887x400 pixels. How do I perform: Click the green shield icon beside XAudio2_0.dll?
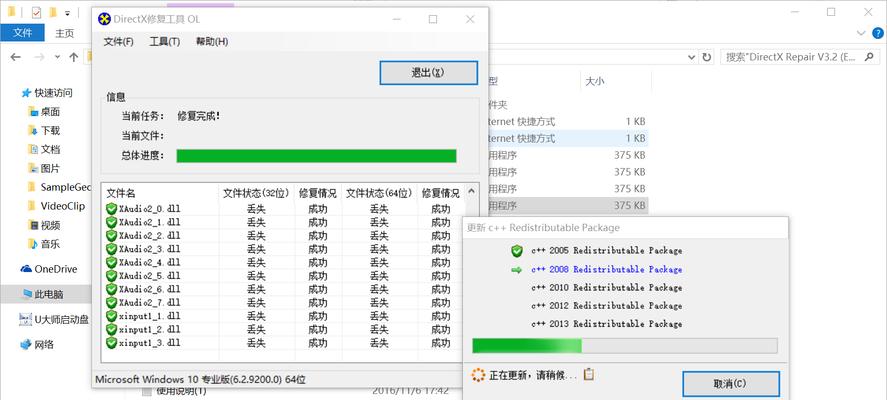(x=111, y=209)
